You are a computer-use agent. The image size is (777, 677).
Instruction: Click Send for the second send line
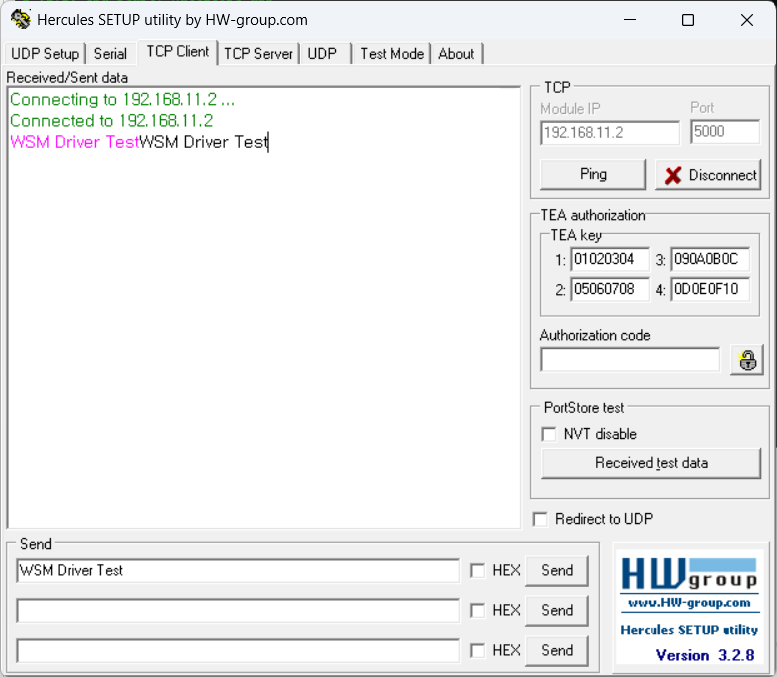557,610
